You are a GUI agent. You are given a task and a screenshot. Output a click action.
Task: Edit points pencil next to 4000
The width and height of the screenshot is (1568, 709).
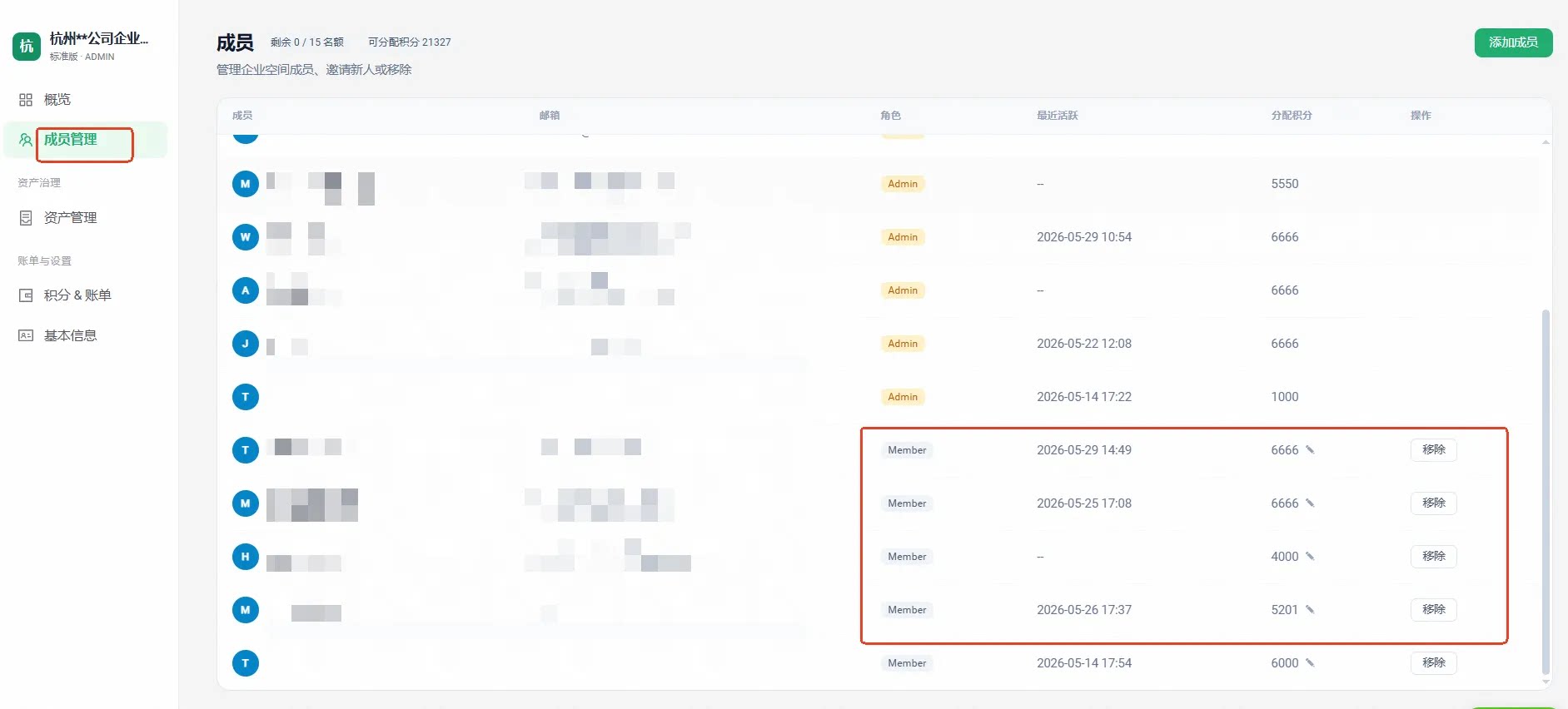pos(1310,557)
